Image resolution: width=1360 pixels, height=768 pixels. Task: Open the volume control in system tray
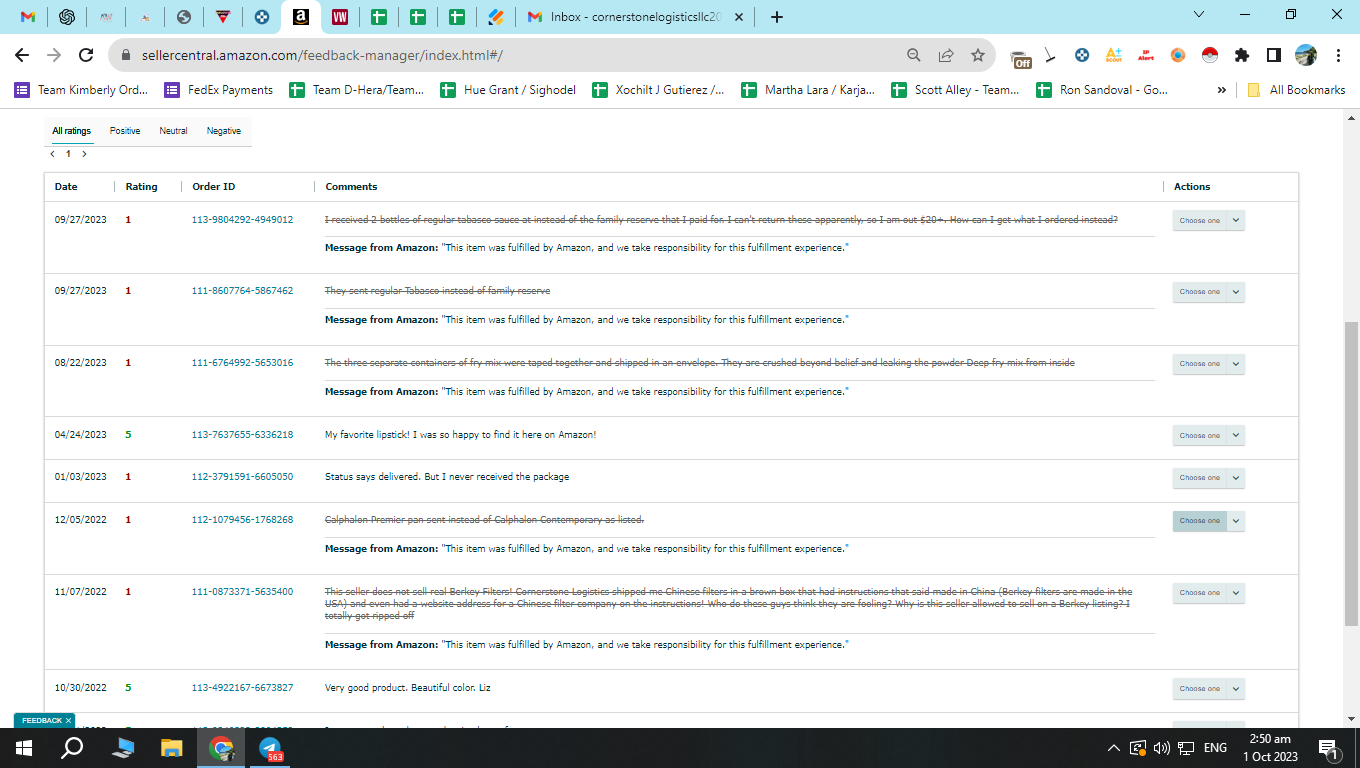(1162, 748)
